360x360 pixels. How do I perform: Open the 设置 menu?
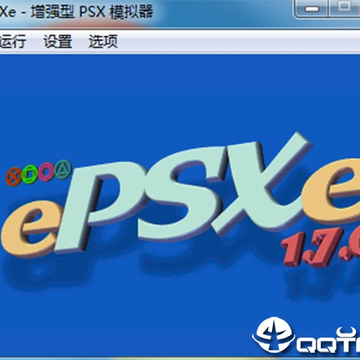coord(58,42)
